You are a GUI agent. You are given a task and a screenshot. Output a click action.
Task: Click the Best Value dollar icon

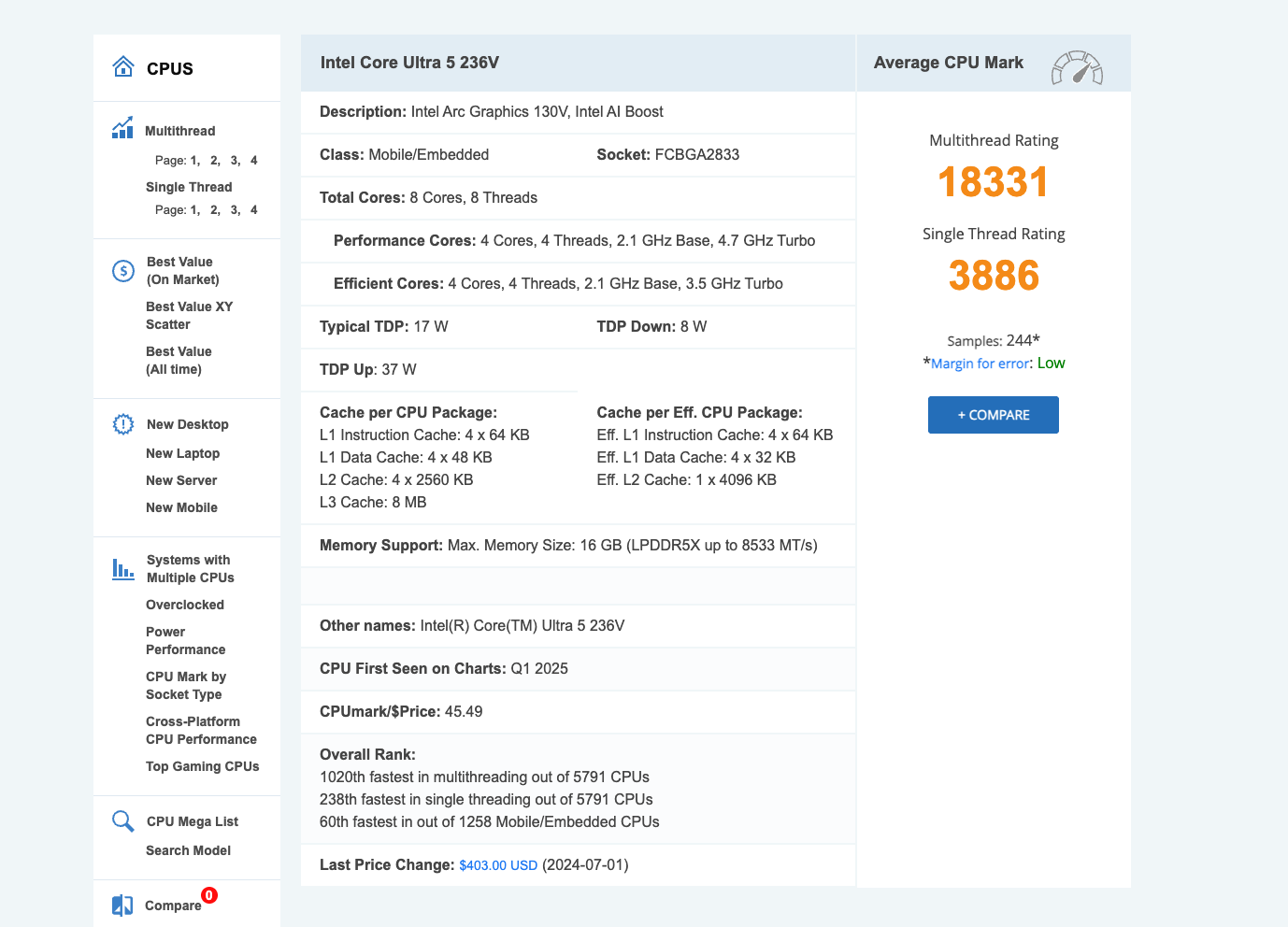[x=123, y=271]
